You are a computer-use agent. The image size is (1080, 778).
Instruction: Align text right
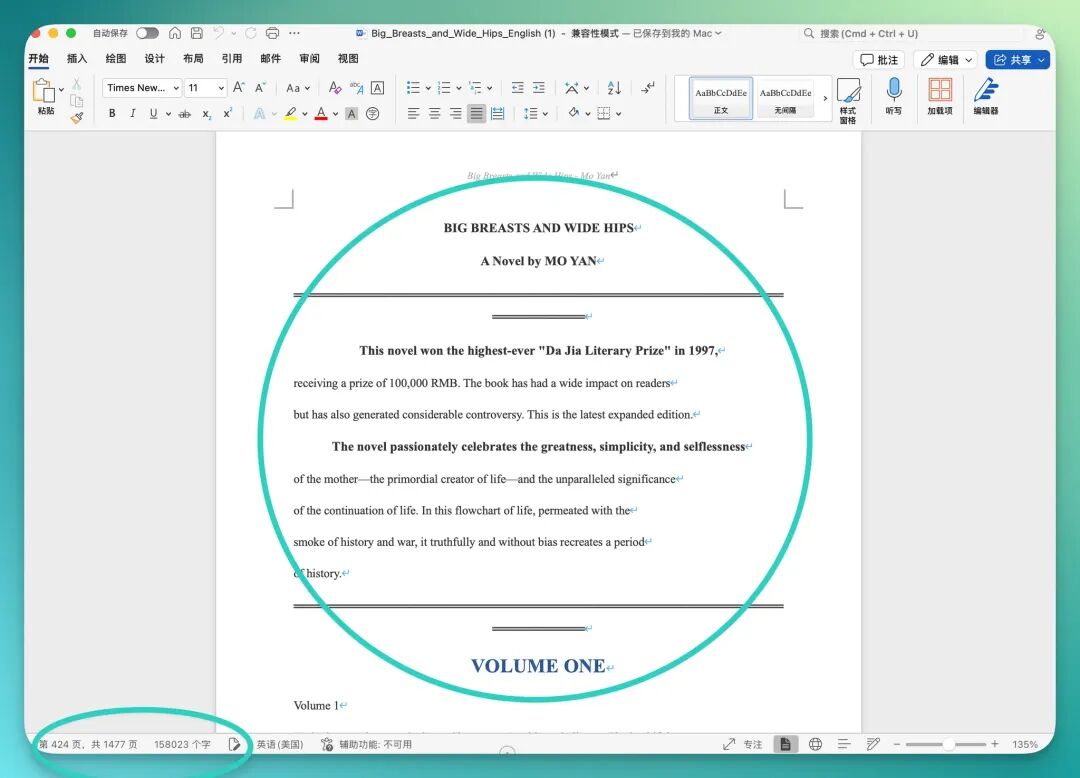[455, 114]
